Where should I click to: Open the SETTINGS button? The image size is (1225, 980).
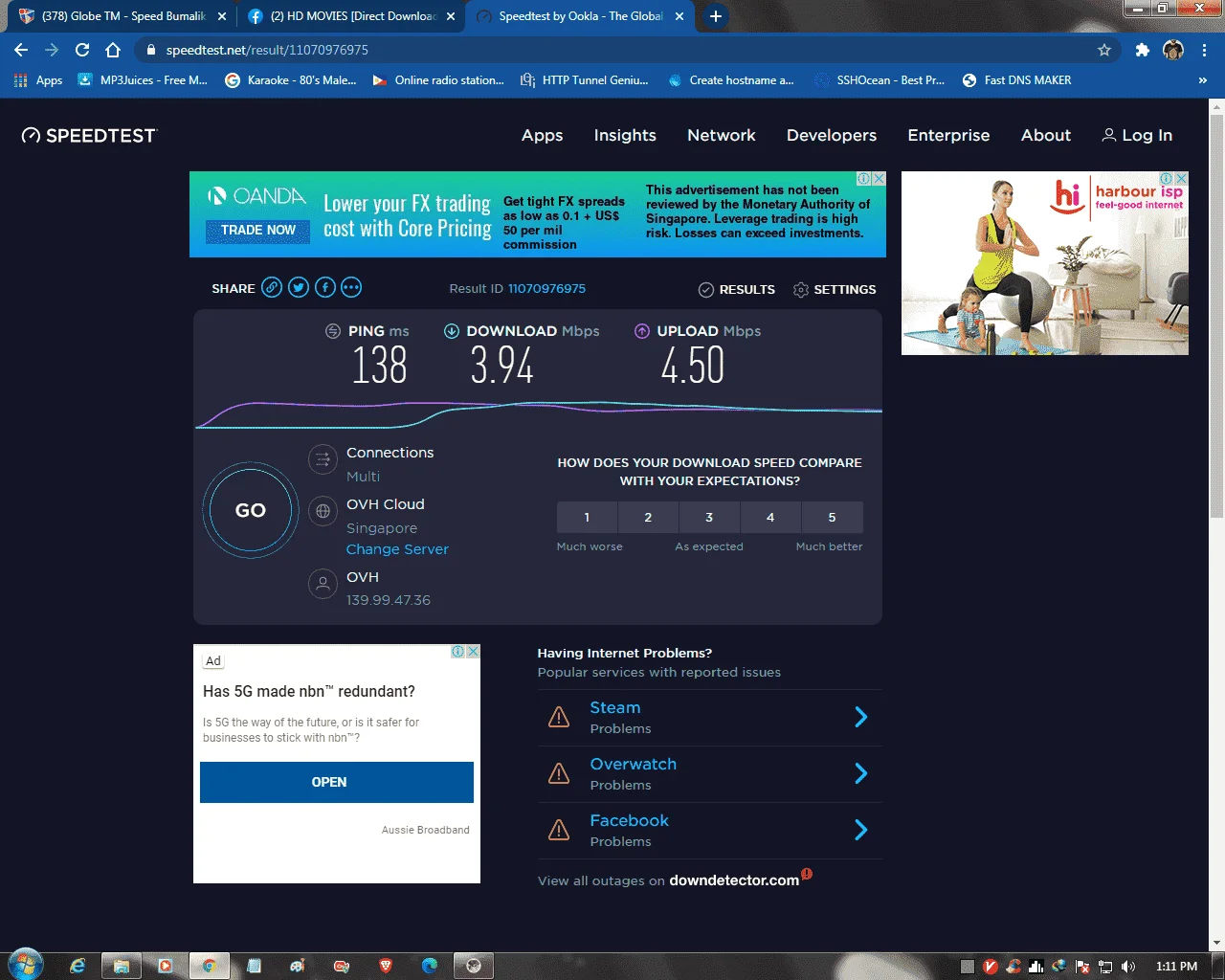point(835,289)
